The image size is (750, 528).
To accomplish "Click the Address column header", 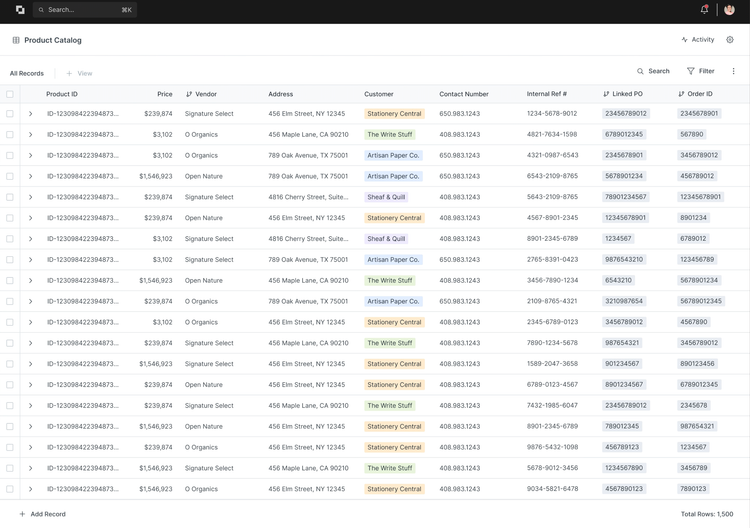I will point(280,94).
